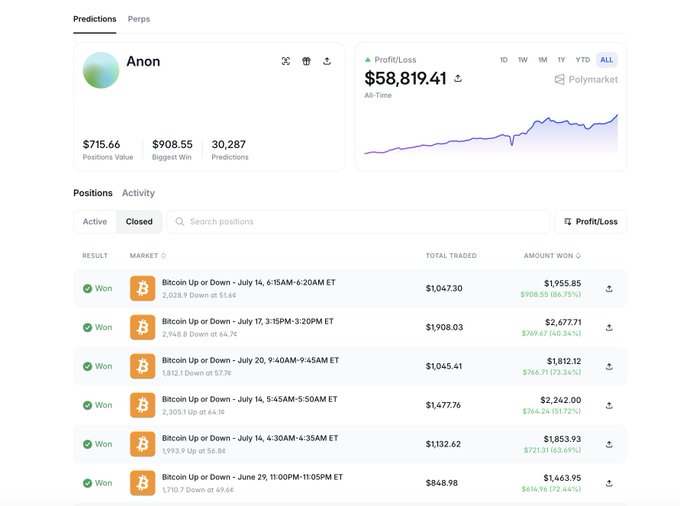Click the TOTAL TRADED column header
This screenshot has width=680, height=506.
click(451, 256)
